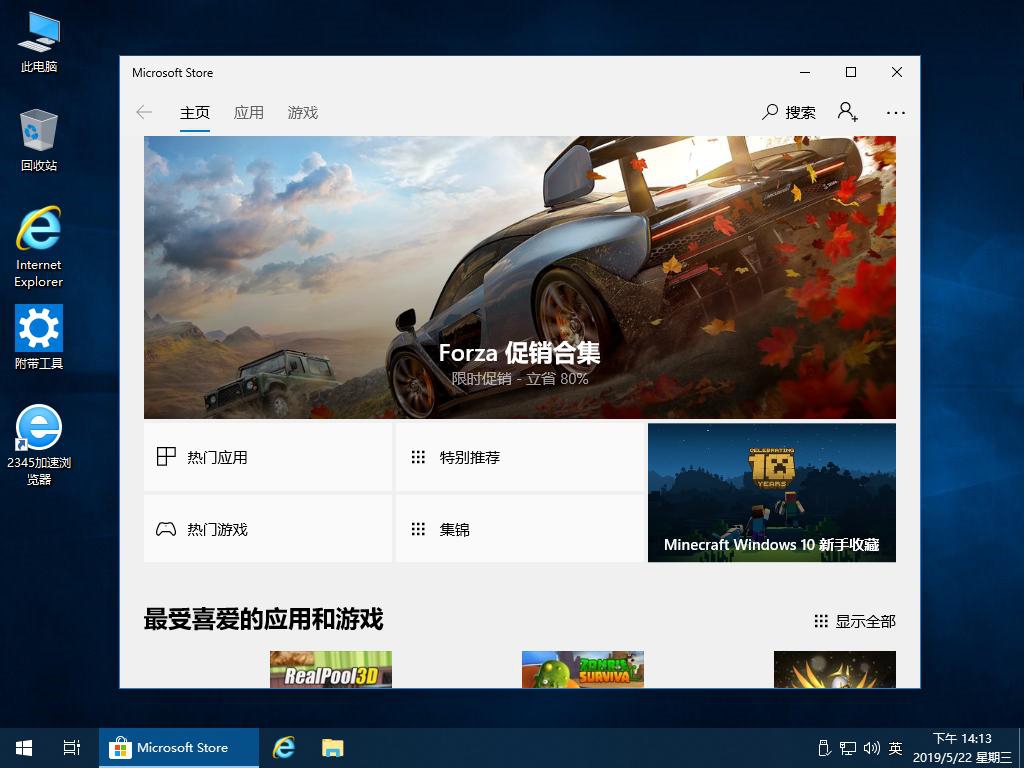Switch to the 主页 tab
This screenshot has width=1024, height=768.
195,113
